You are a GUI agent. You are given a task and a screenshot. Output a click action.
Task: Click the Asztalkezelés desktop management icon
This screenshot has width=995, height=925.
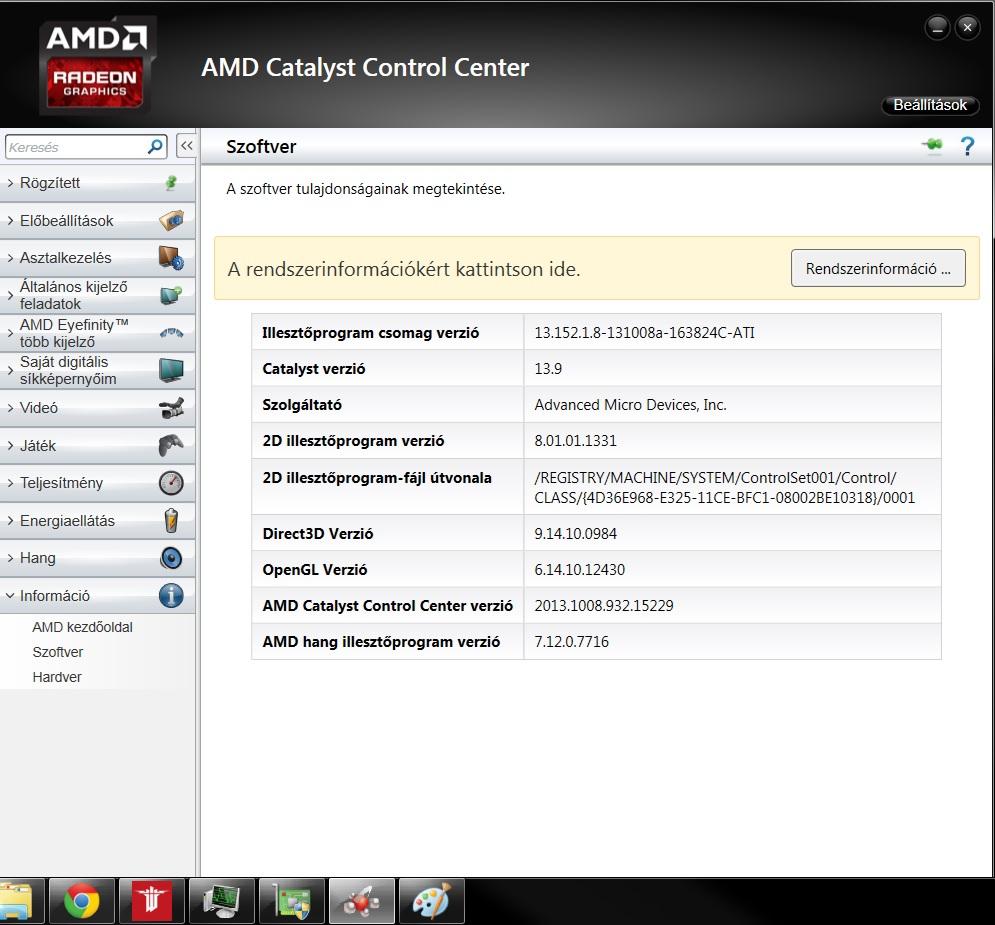pos(171,258)
